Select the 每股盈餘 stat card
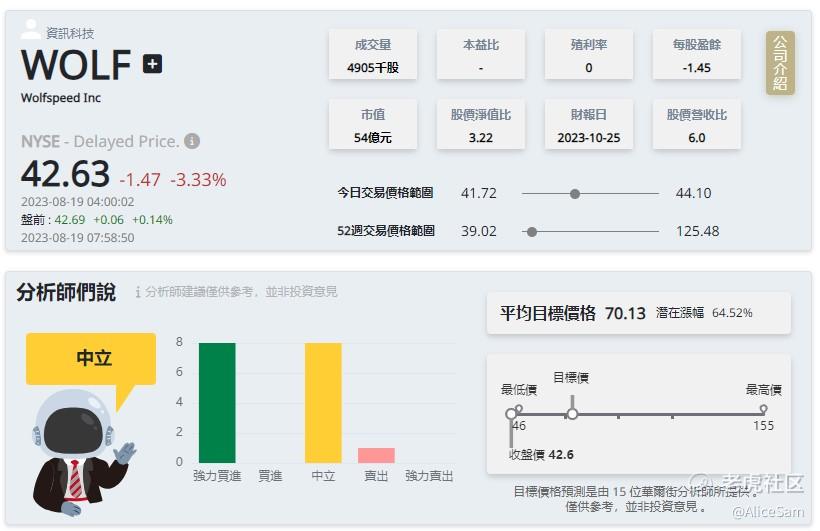The height and width of the screenshot is (531, 820). pyautogui.click(x=697, y=55)
